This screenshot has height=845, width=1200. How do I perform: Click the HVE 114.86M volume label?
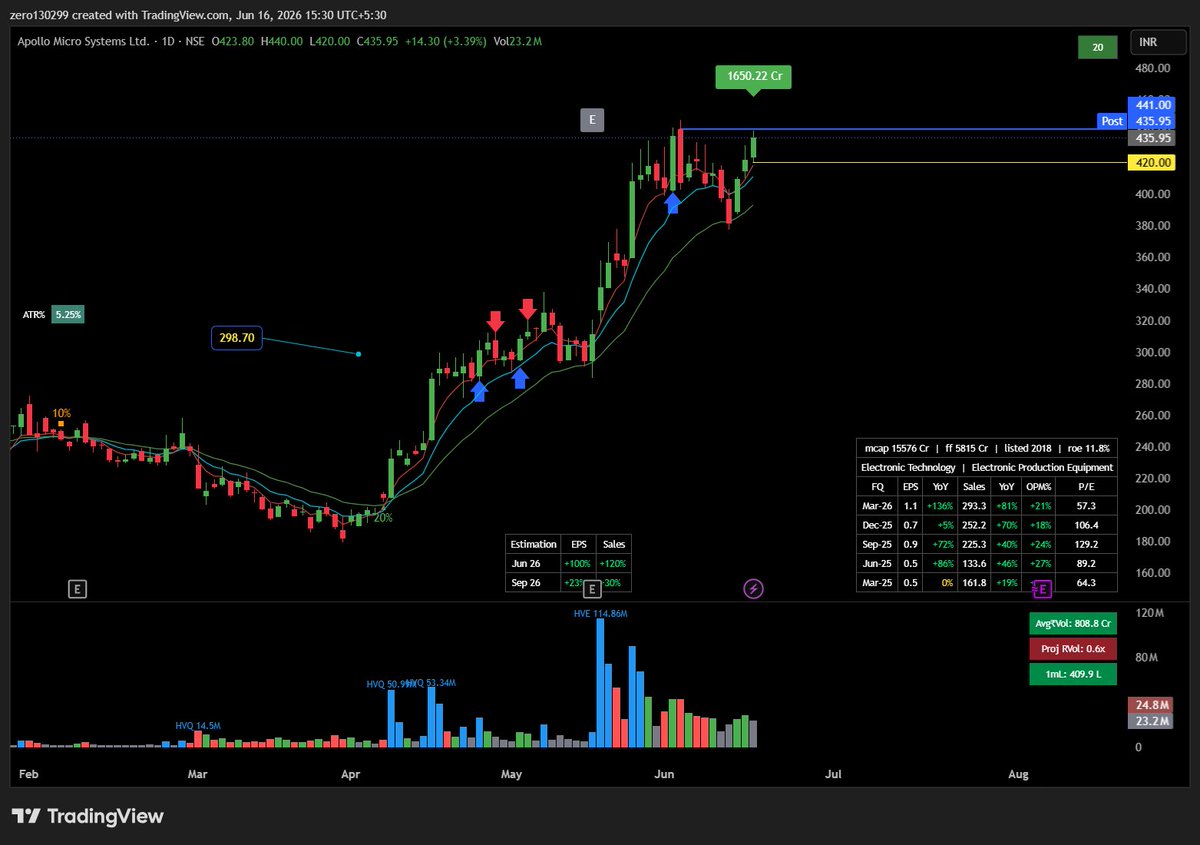[600, 612]
